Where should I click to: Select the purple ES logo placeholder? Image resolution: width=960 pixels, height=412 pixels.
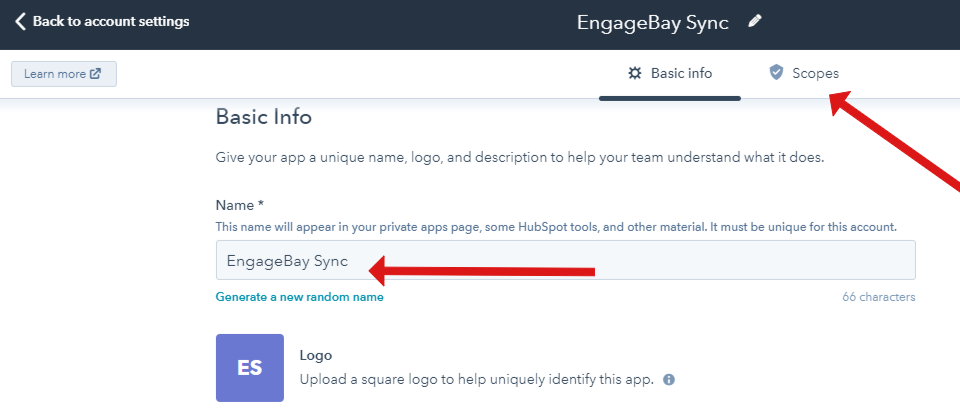click(x=250, y=368)
